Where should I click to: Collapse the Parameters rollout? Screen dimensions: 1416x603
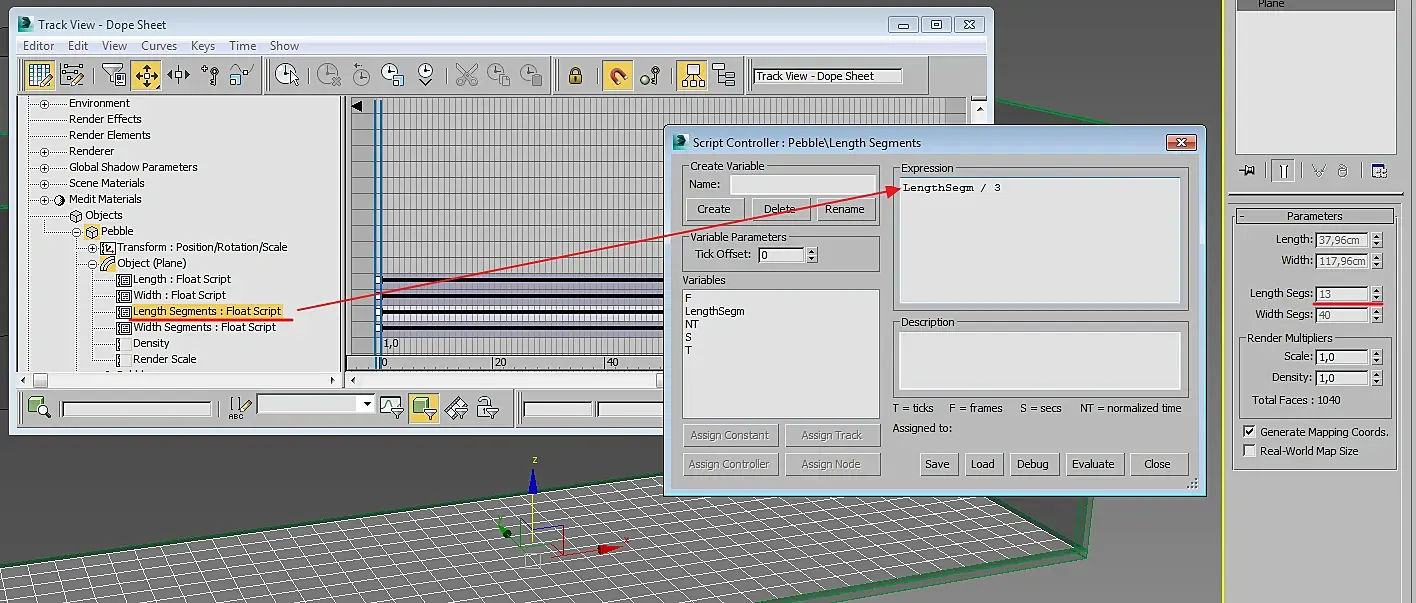[x=1314, y=216]
